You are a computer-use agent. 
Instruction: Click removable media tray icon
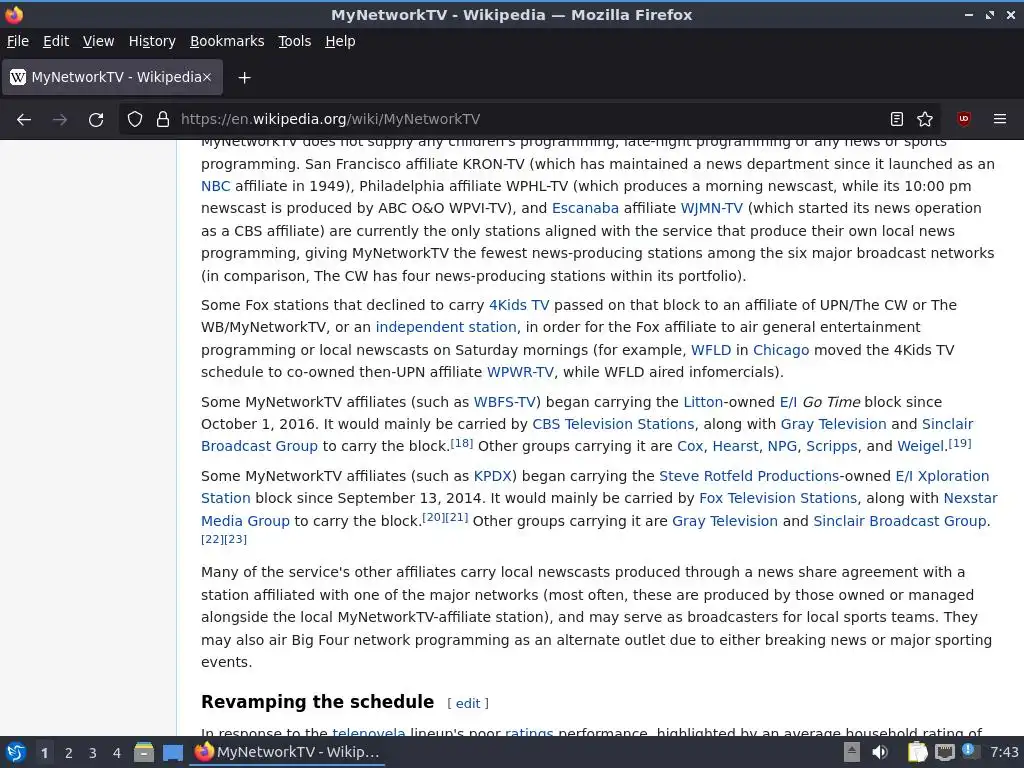(852, 752)
